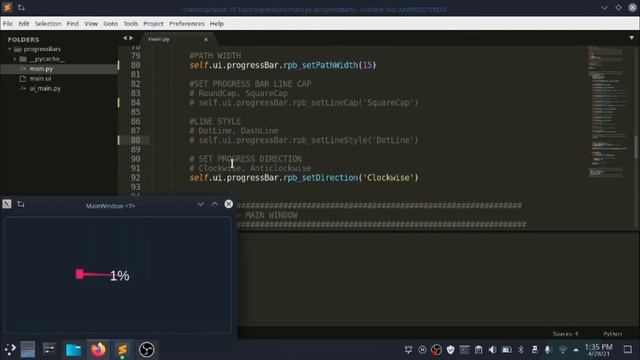Click the MainWindow app icon in its title bar
This screenshot has width=640, height=360.
pos(7,204)
